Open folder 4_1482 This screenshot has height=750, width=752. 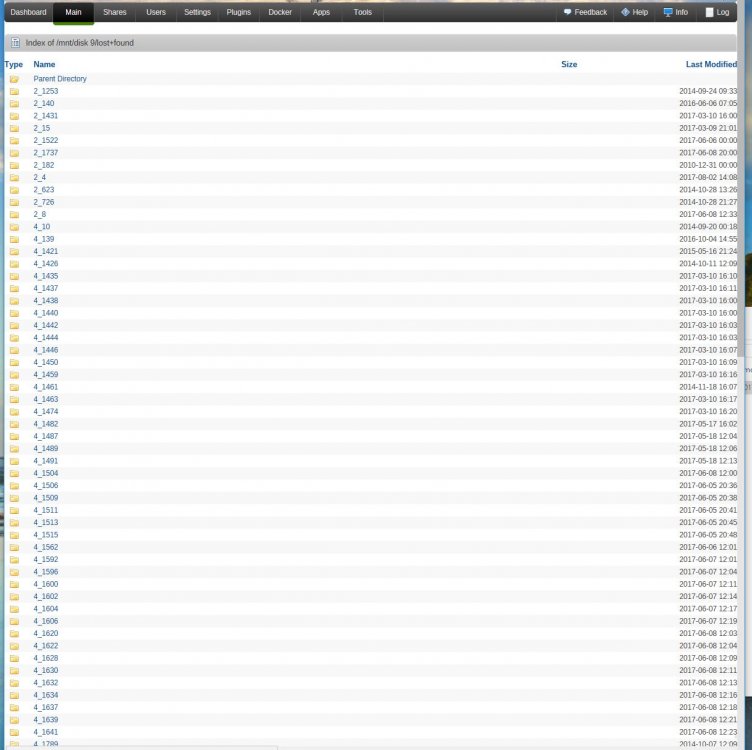pyautogui.click(x=46, y=424)
